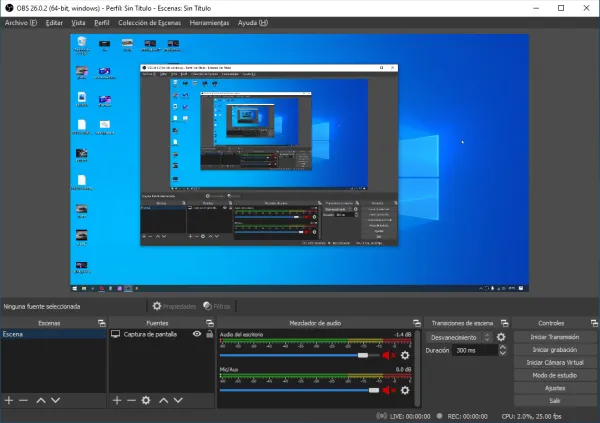Click Iniciar Cámara Virtual button

pos(554,363)
